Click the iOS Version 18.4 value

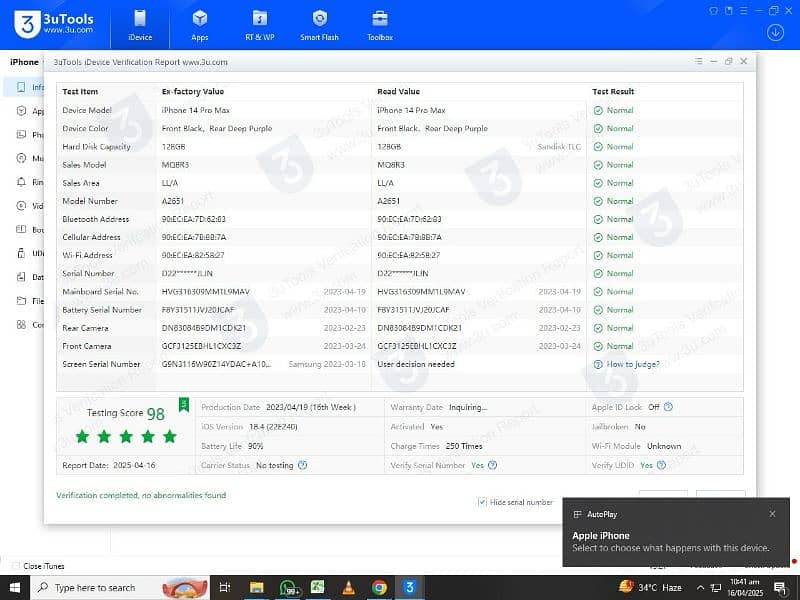tap(273, 427)
